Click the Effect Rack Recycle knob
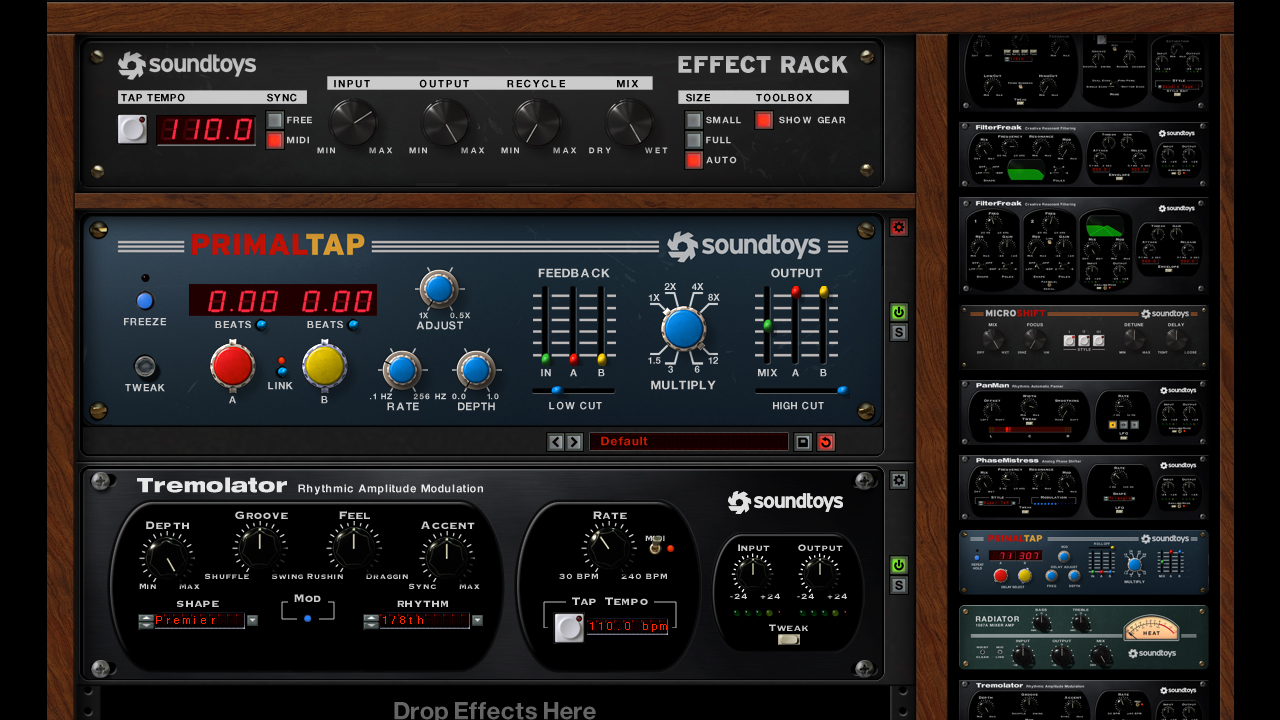This screenshot has width=1280, height=720. (x=537, y=122)
